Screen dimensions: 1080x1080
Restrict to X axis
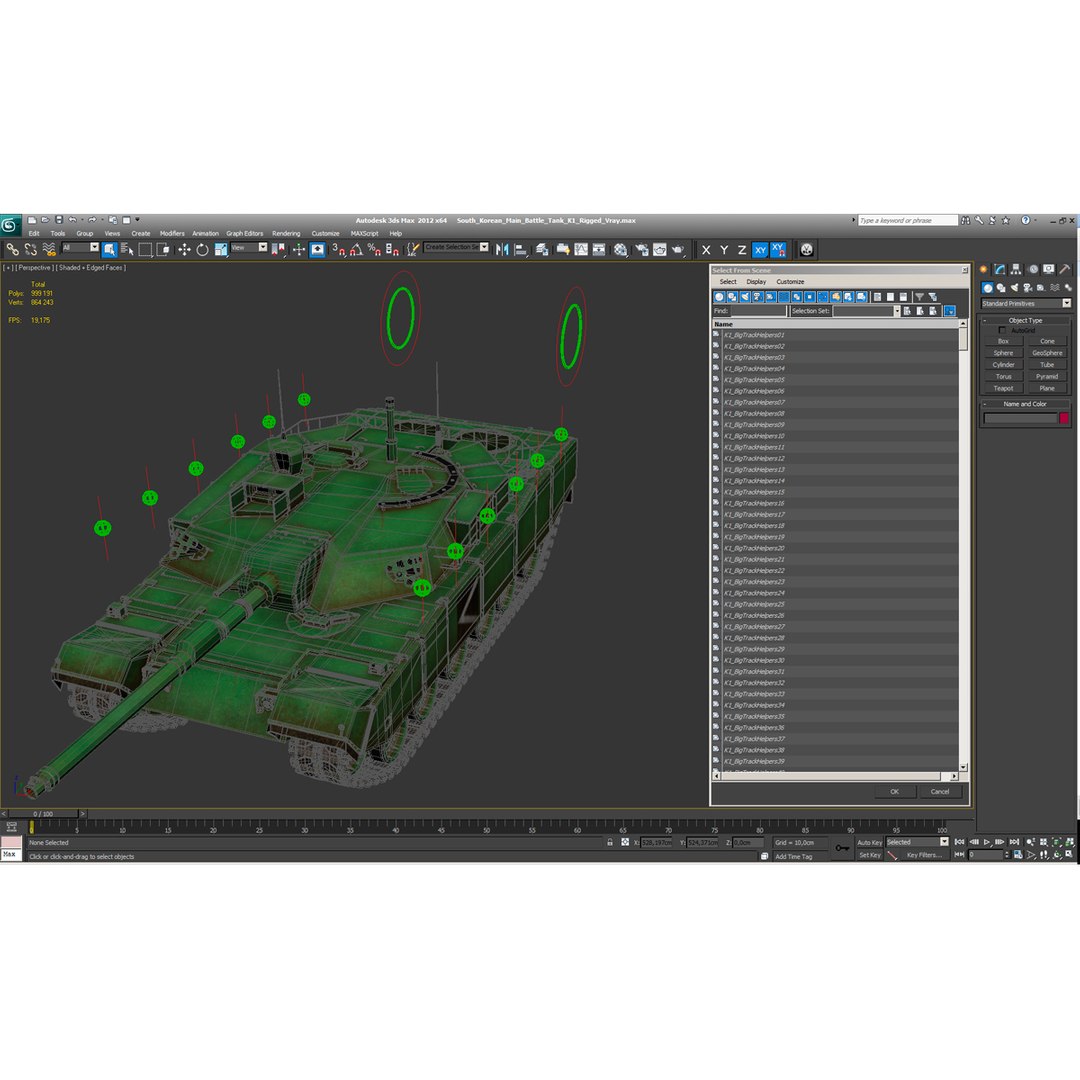click(706, 250)
